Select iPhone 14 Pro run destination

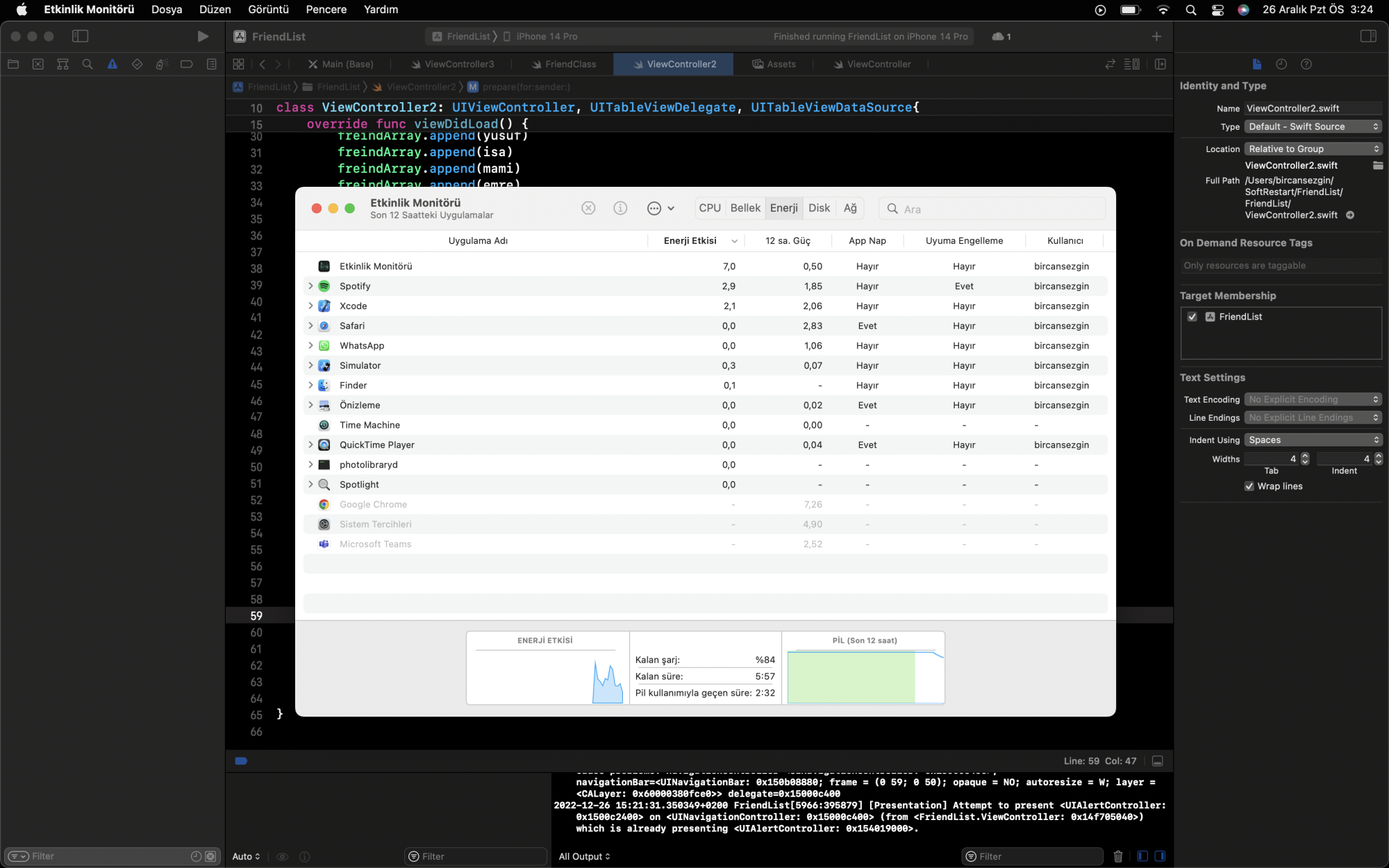pos(540,36)
